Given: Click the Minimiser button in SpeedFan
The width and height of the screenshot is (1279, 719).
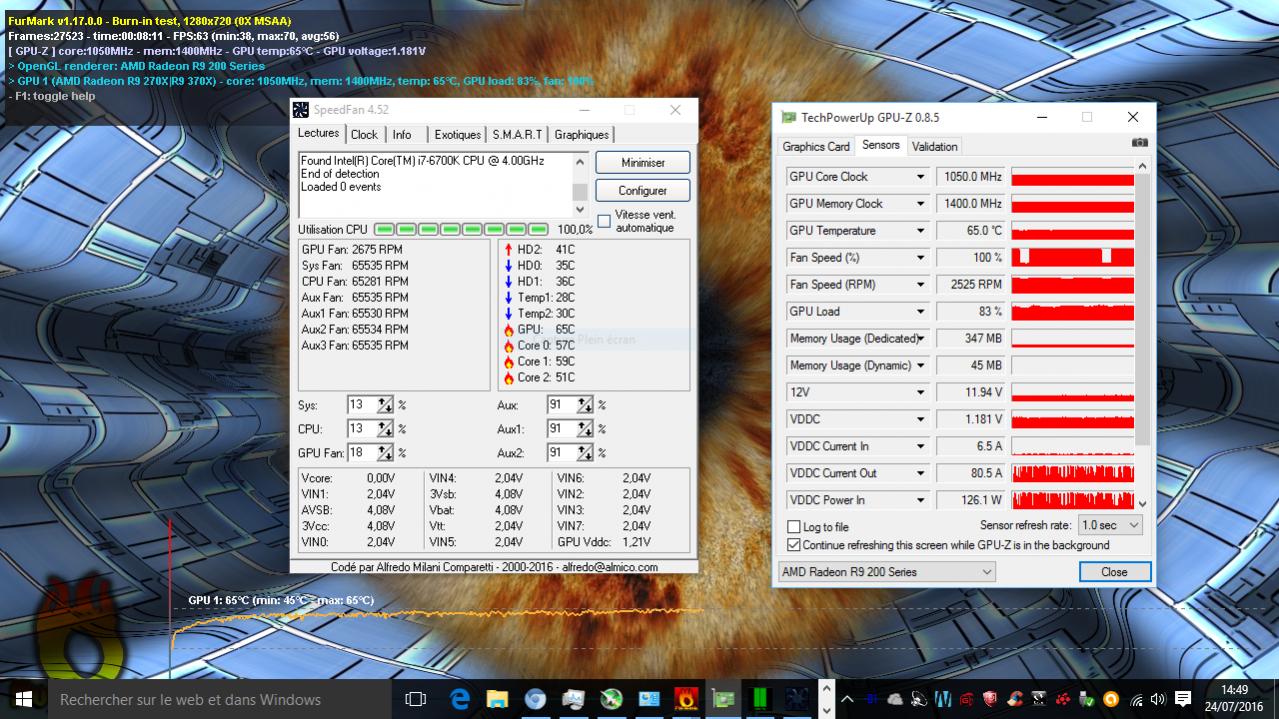Looking at the screenshot, I should point(643,162).
